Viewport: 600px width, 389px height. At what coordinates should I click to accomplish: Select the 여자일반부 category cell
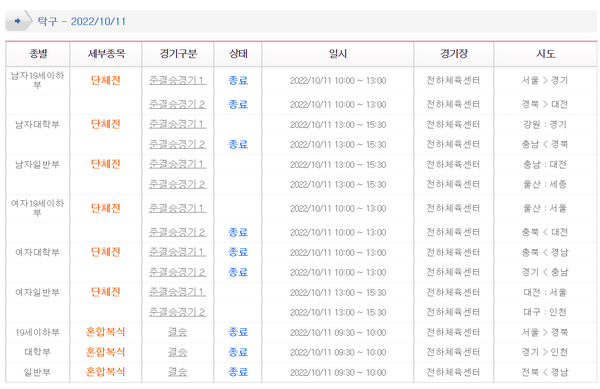[x=38, y=292]
